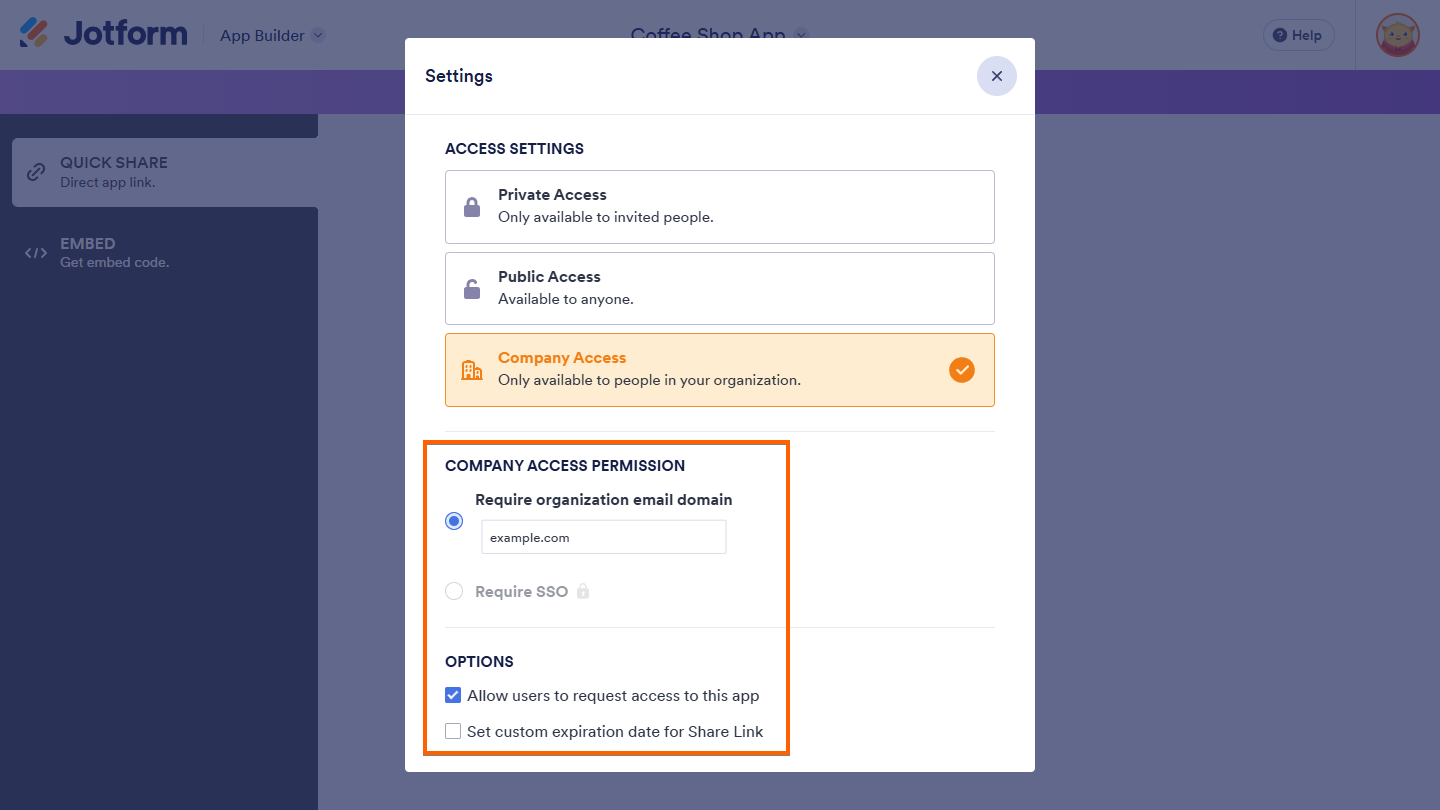Click the Private Access lock icon
This screenshot has height=810, width=1440.
[x=472, y=207]
